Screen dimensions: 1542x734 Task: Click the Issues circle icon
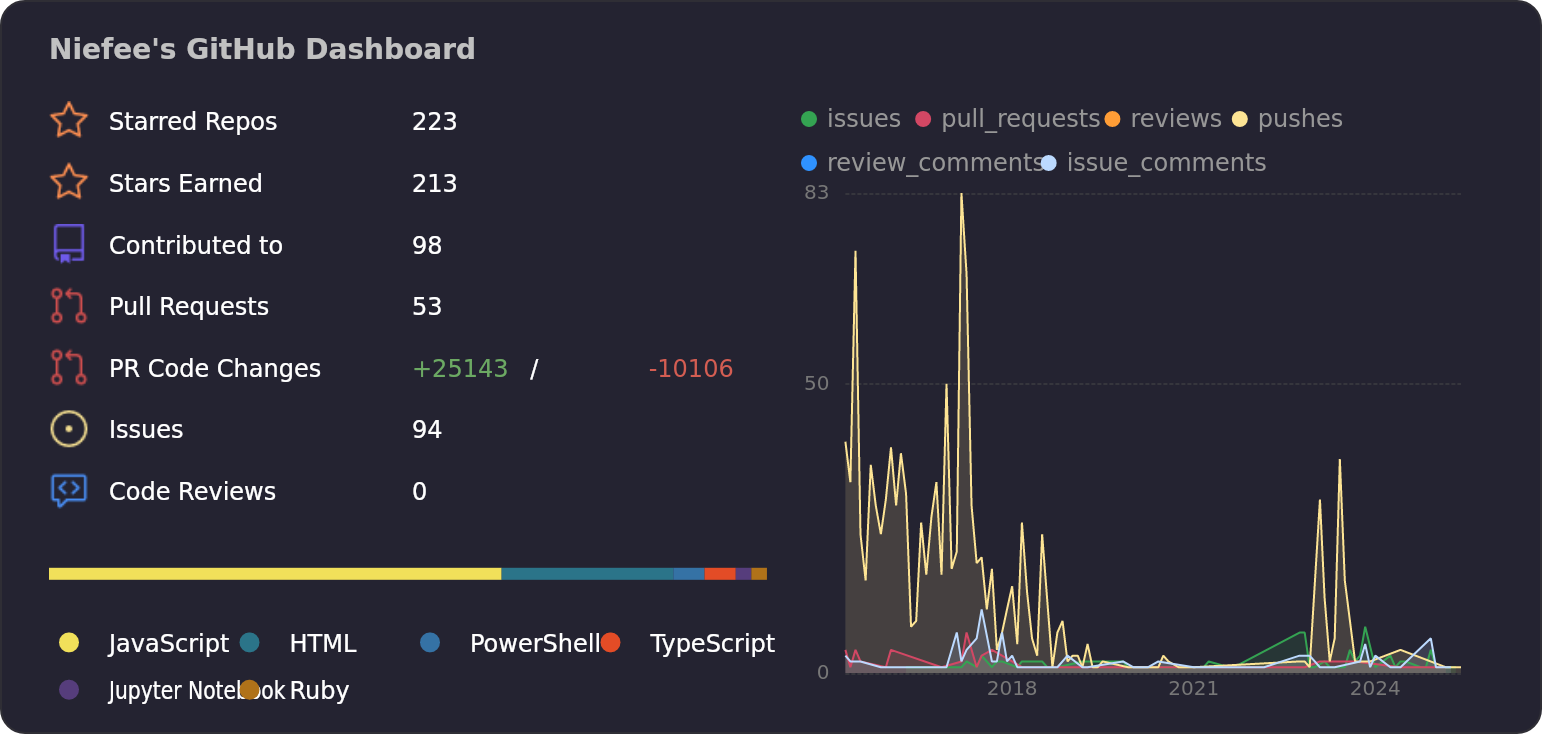point(68,429)
